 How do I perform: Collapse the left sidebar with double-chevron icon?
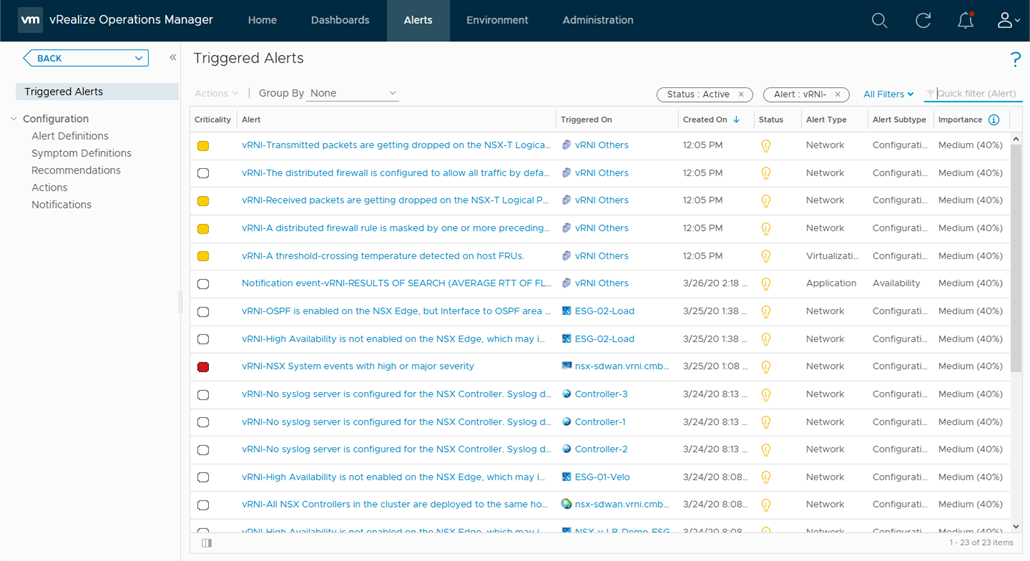[172, 58]
